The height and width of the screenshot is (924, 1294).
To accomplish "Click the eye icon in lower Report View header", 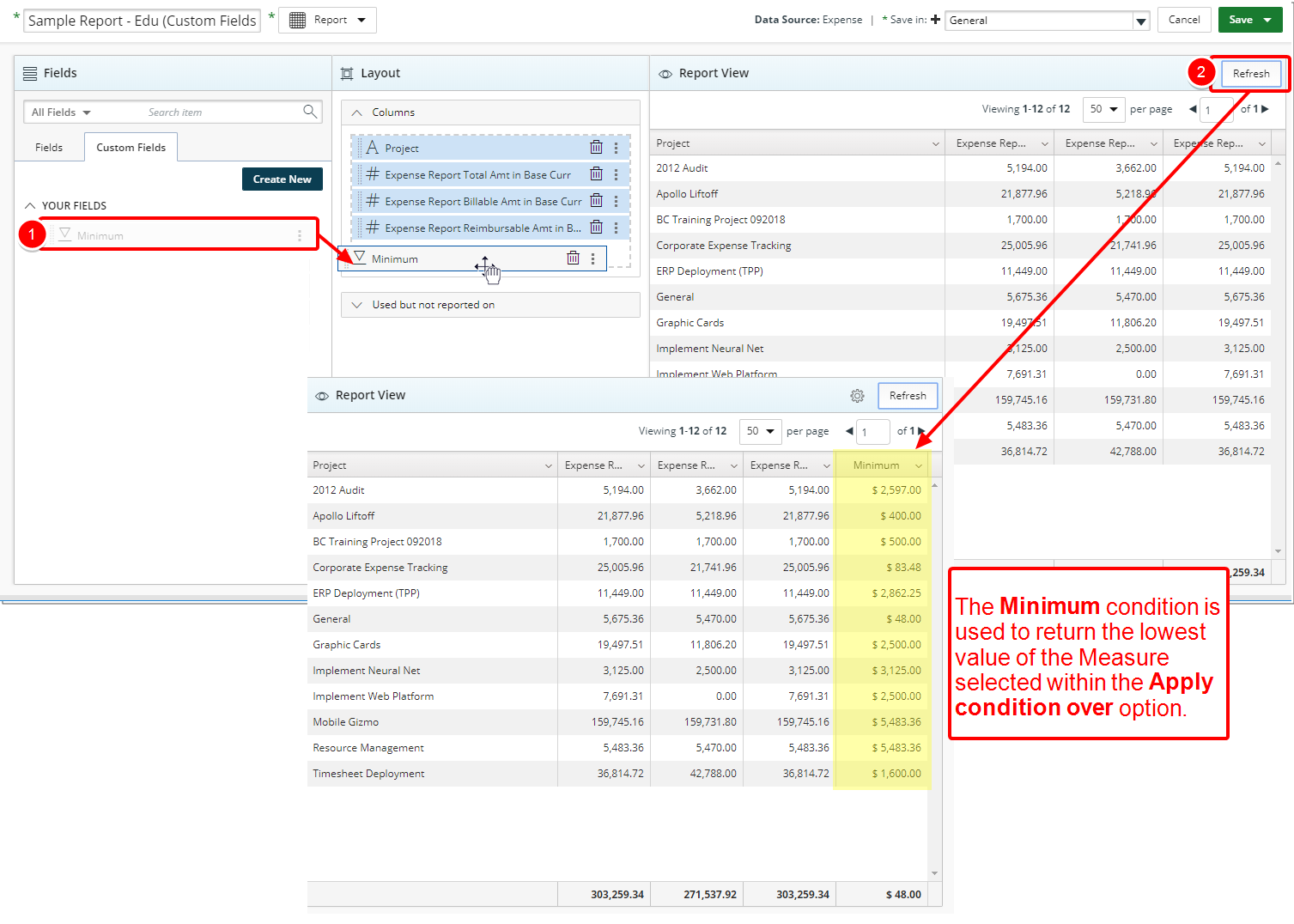I will click(x=322, y=396).
